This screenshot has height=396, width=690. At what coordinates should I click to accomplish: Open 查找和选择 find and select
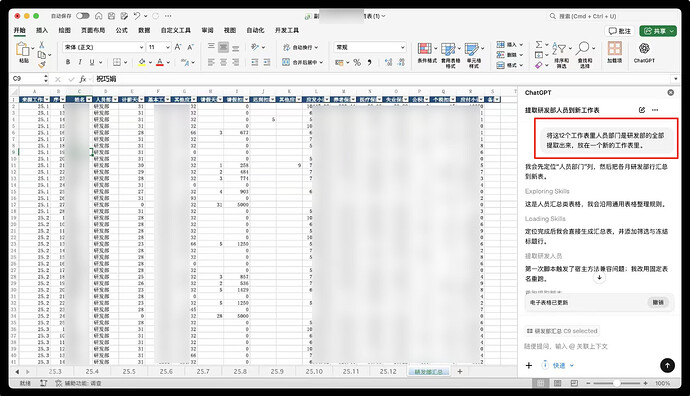point(585,55)
